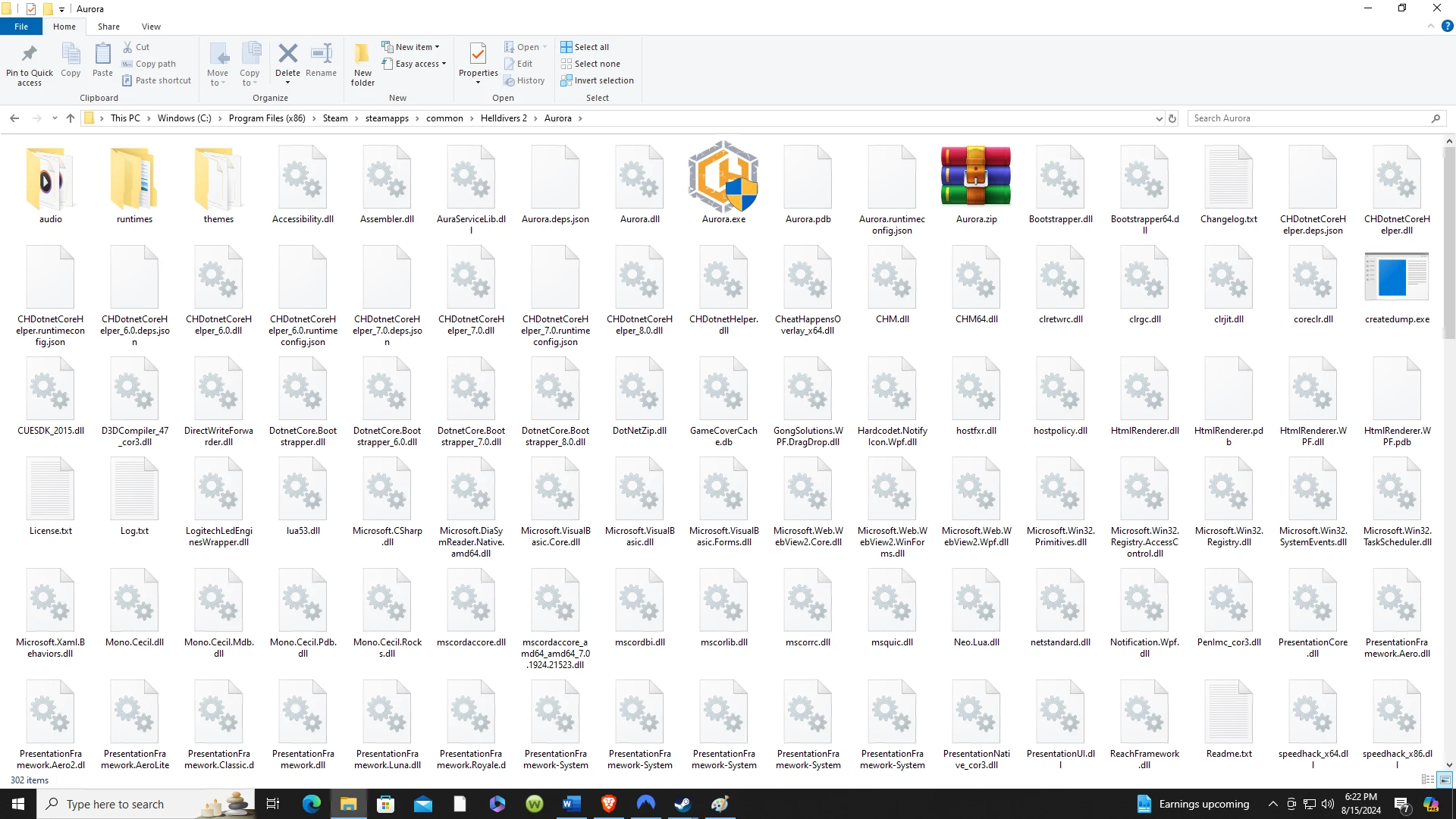Switch to the View tab
The height and width of the screenshot is (819, 1456).
coord(151,26)
